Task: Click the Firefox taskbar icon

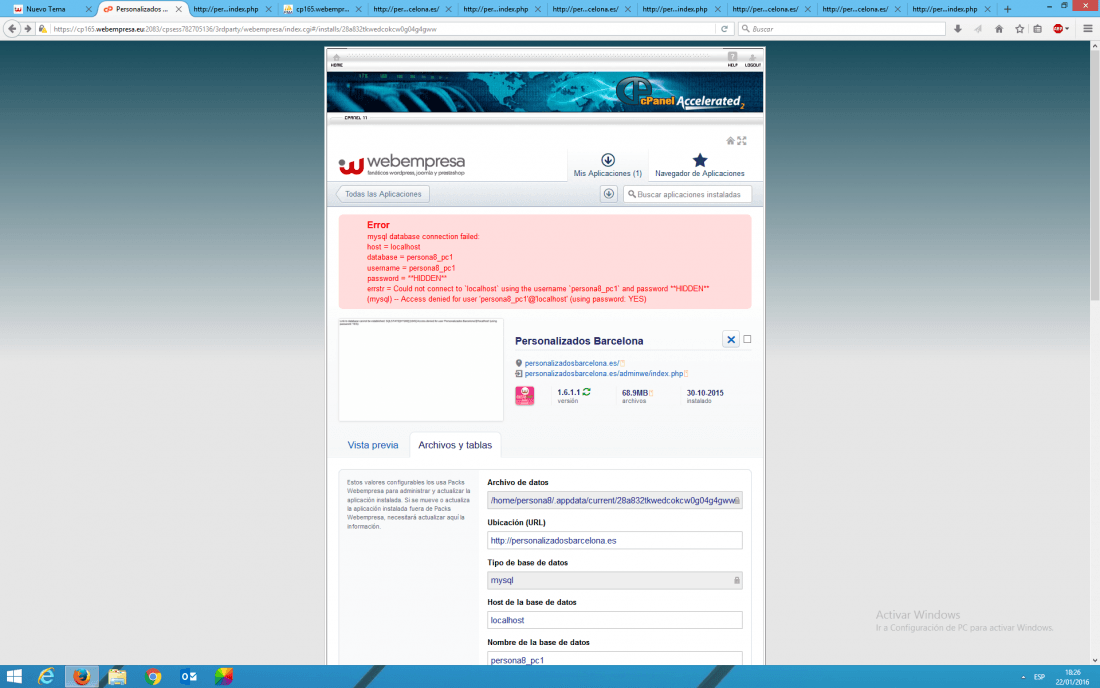Action: [82, 677]
